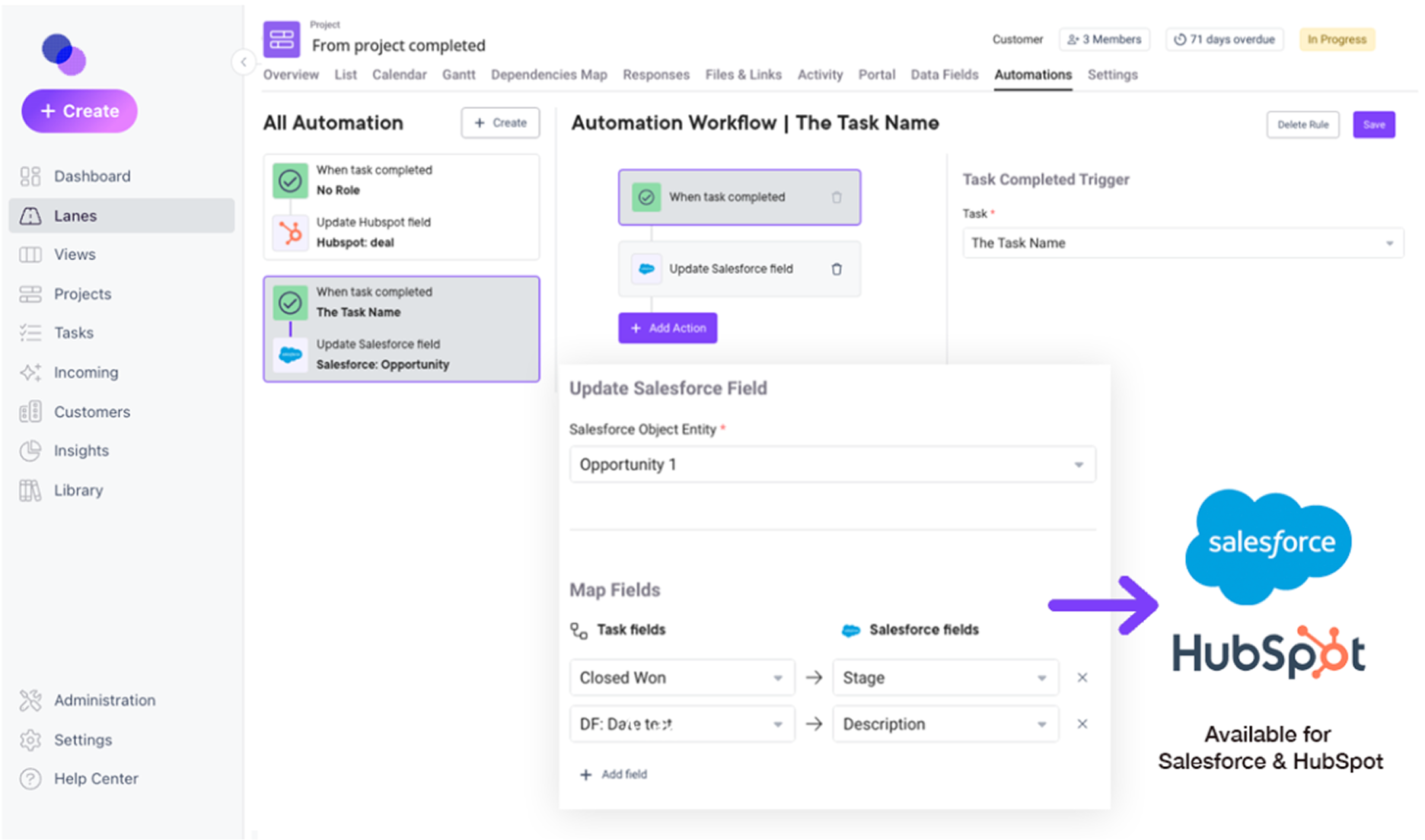Screen dimensions: 1425x840
Task: Expand the Salesforce Object Entity dropdown
Action: click(x=832, y=465)
